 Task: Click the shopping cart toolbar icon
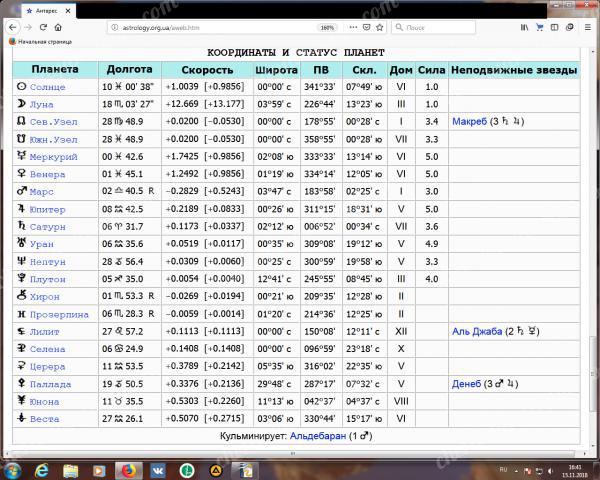point(540,27)
